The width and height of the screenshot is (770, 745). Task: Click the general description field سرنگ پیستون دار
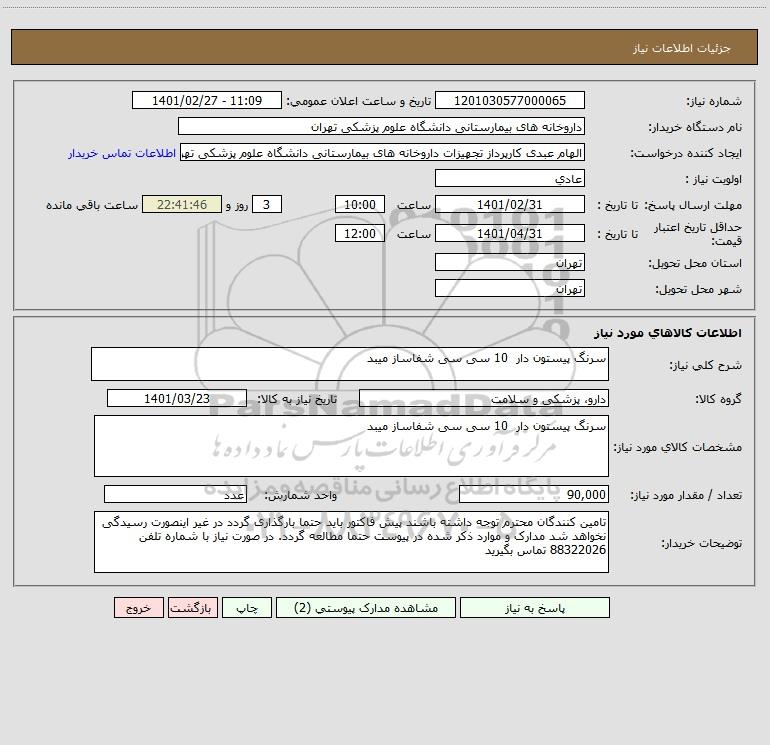[x=350, y=364]
